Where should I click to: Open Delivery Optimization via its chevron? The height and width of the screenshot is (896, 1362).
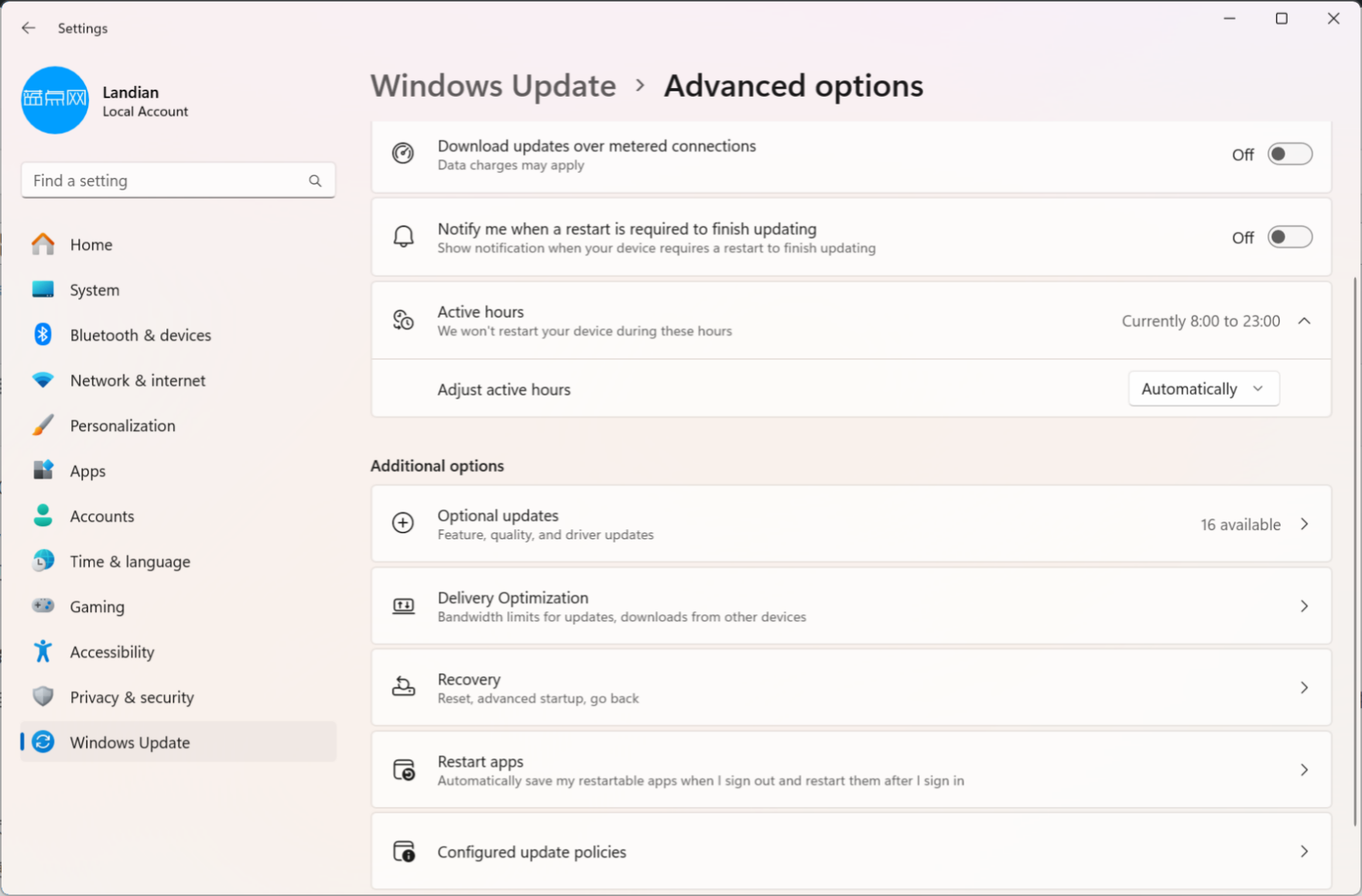click(1304, 606)
